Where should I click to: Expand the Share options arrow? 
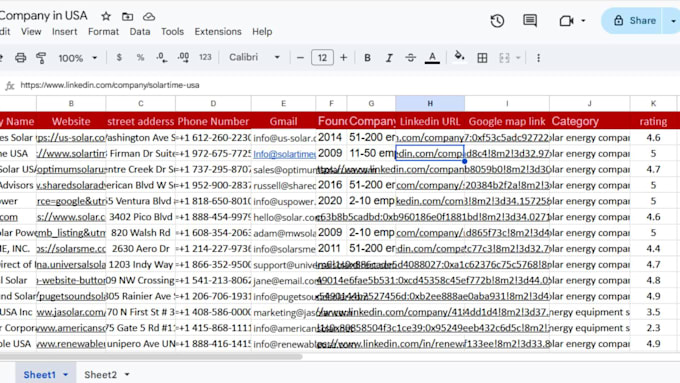(672, 20)
